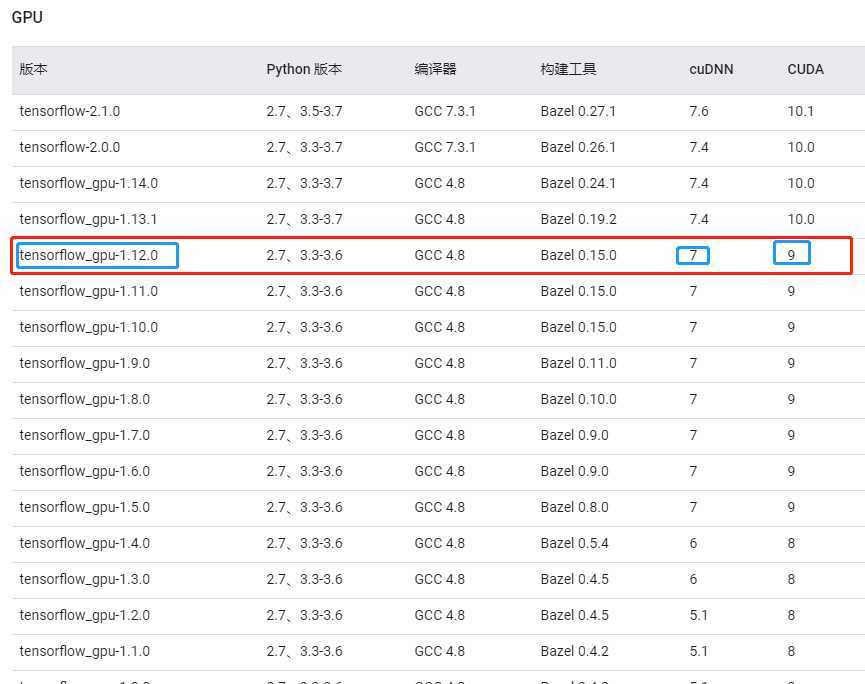Select the 版本 column header
This screenshot has height=684, width=865.
[34, 69]
